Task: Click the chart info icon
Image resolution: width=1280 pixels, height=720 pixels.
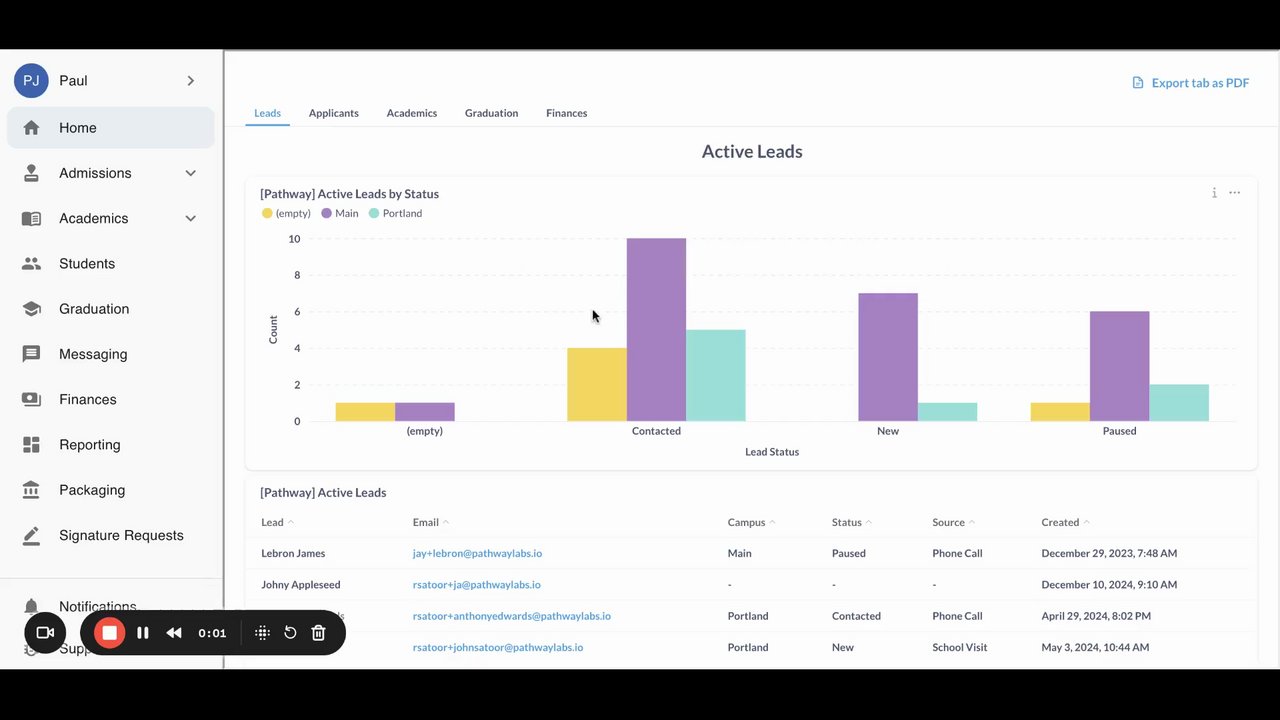Action: [x=1214, y=193]
